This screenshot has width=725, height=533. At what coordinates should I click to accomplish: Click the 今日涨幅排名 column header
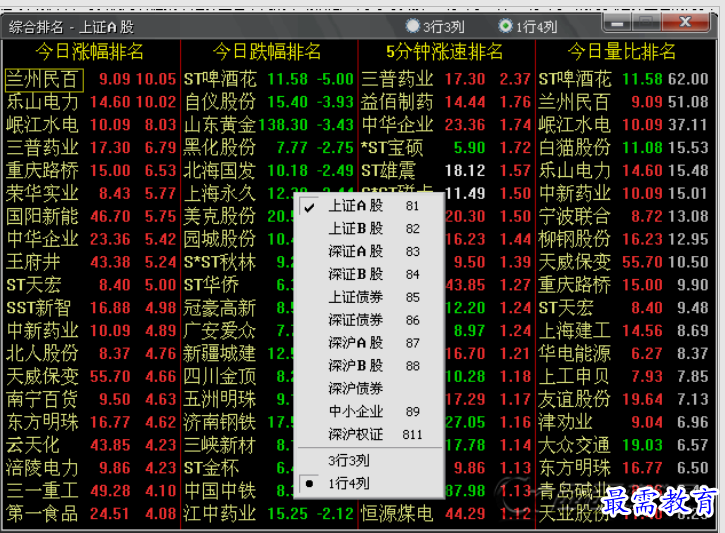point(90,52)
